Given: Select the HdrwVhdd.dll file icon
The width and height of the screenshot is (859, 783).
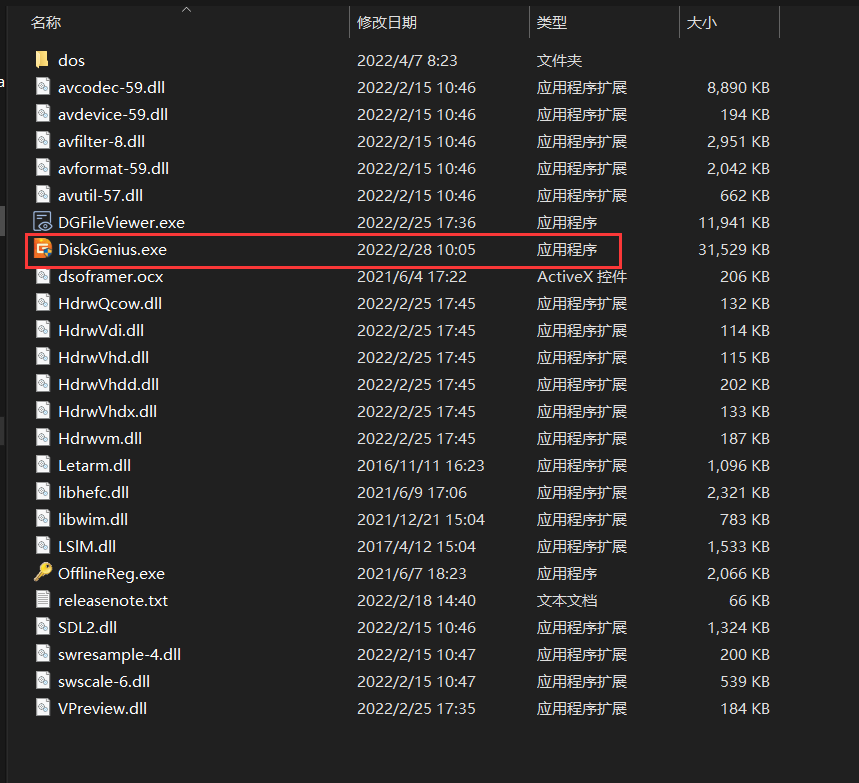Looking at the screenshot, I should (43, 384).
